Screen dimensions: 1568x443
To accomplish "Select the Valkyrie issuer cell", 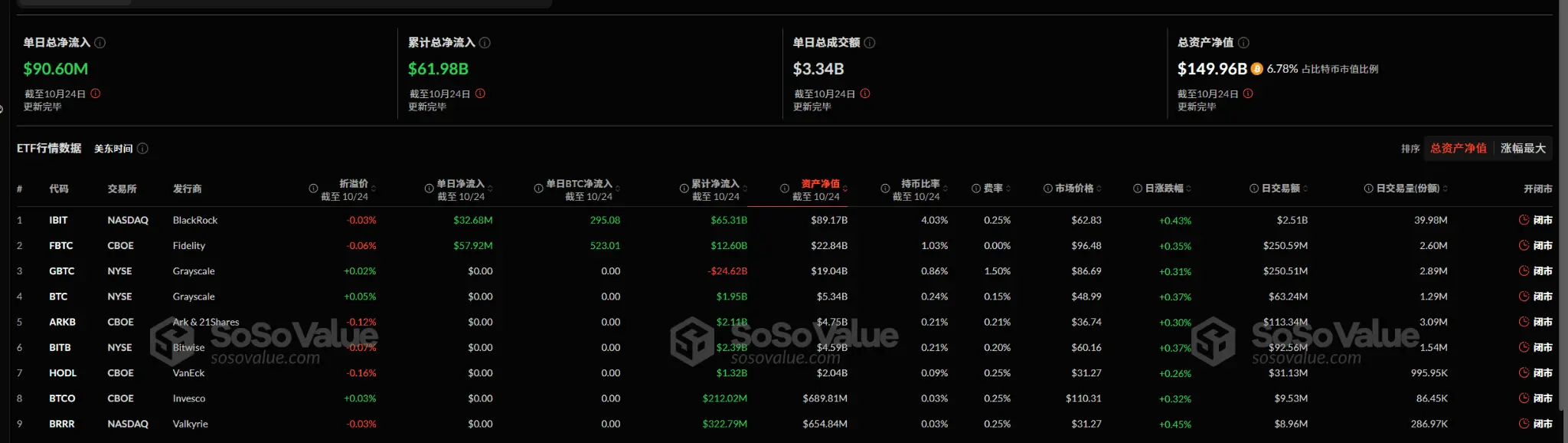I will (191, 424).
